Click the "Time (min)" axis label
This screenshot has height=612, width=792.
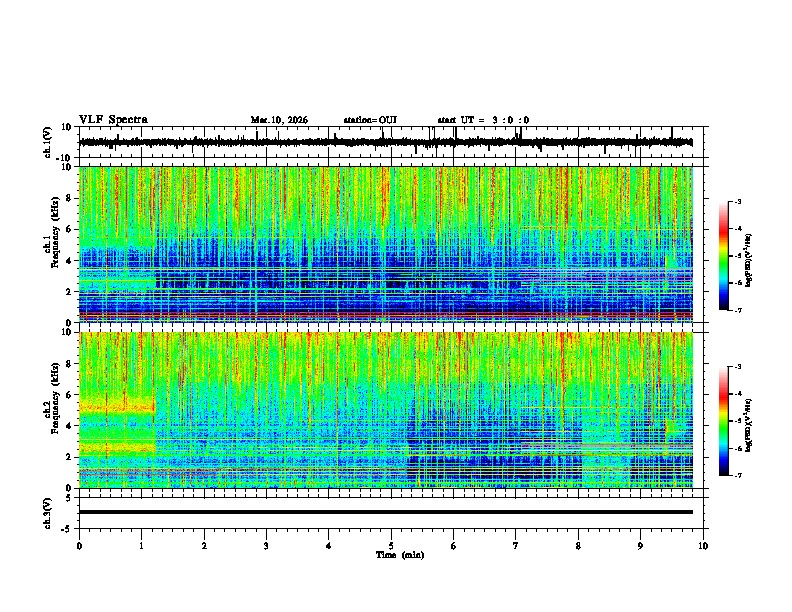[x=400, y=555]
